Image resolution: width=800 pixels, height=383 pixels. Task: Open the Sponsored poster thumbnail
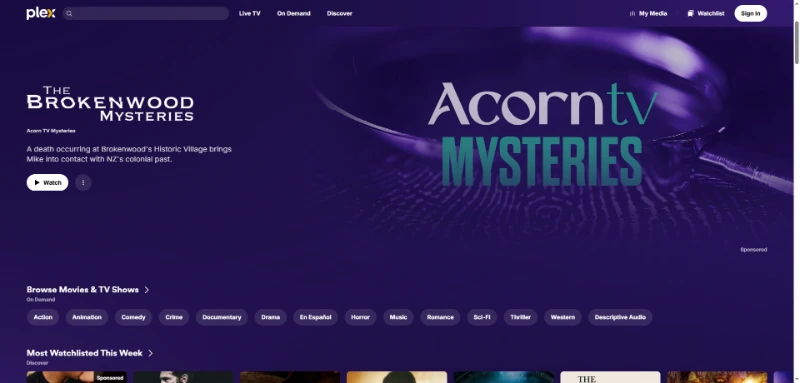point(77,377)
